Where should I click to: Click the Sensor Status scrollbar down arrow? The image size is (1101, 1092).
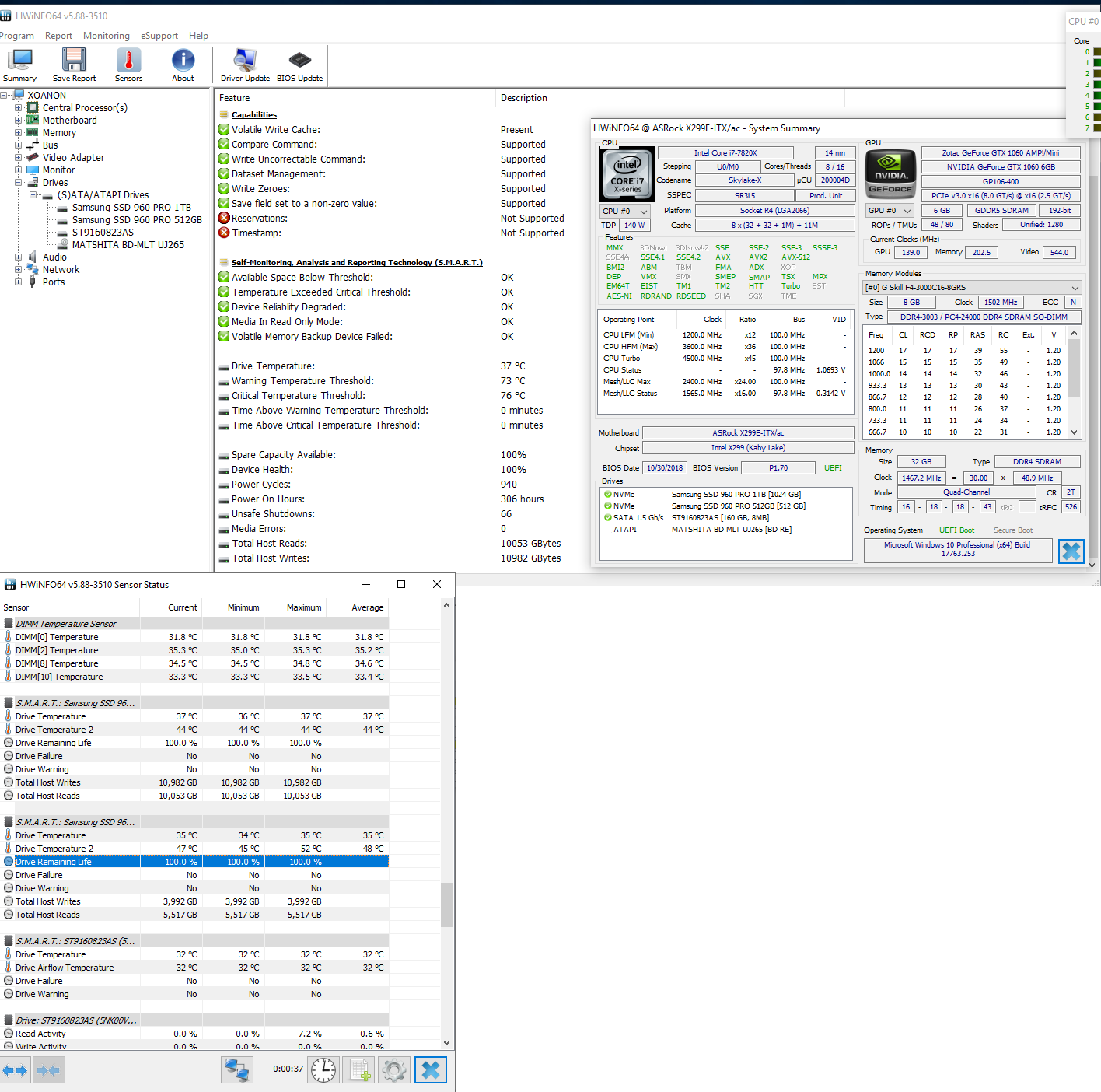click(446, 1043)
